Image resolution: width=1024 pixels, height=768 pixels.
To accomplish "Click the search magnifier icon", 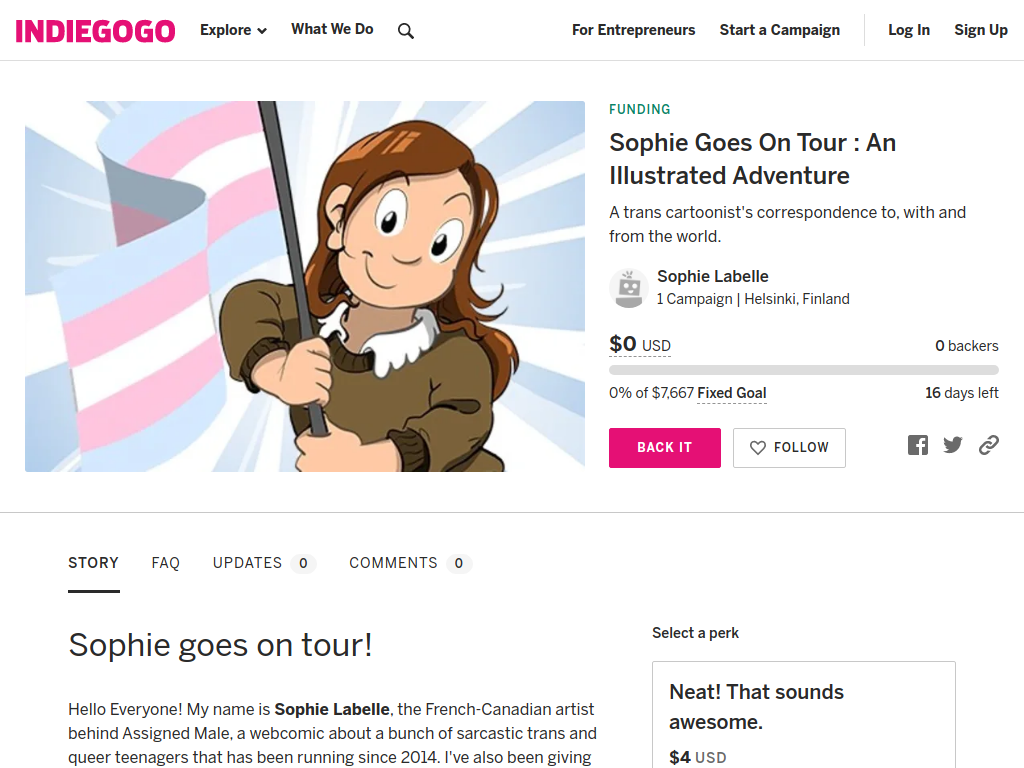I will coord(406,31).
